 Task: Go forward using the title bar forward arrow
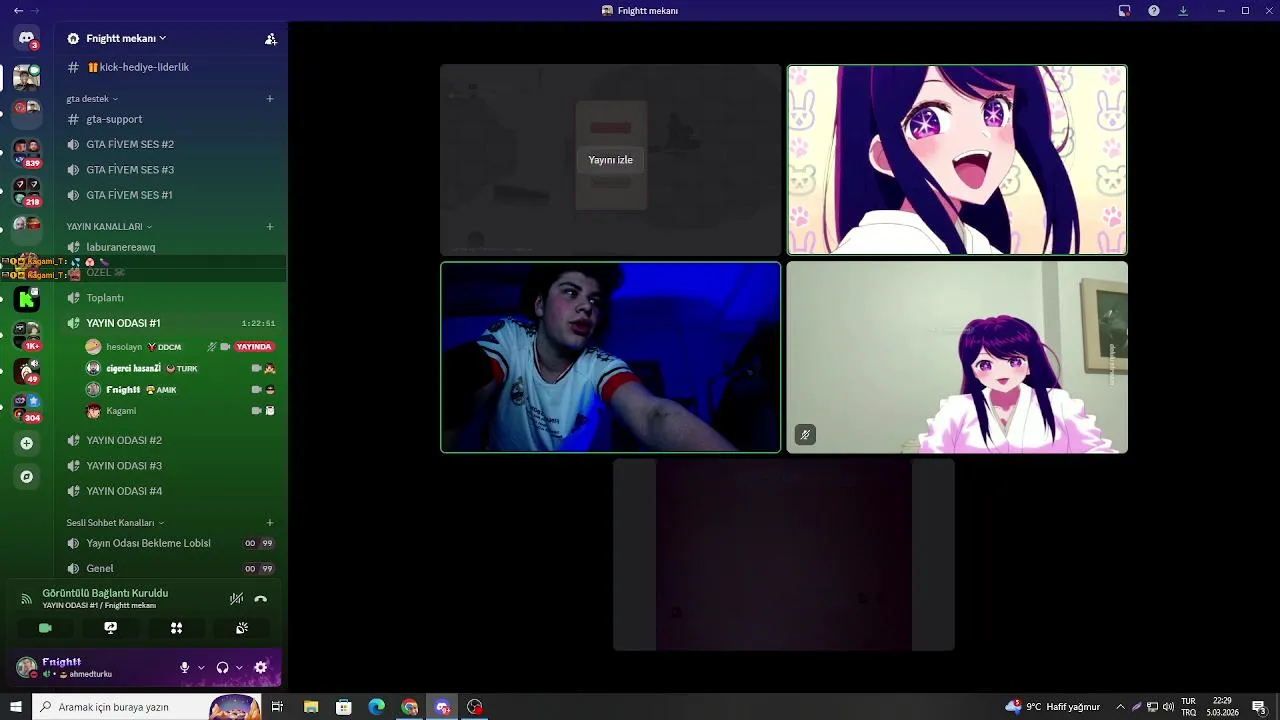[36, 11]
